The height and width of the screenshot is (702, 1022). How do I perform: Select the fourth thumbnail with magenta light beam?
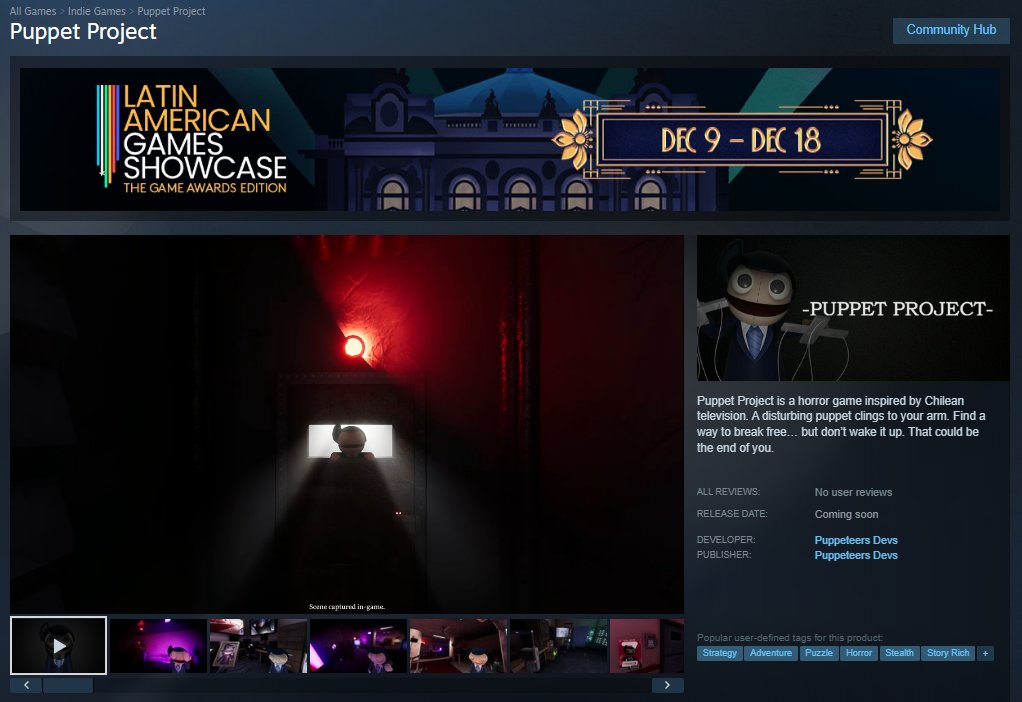coord(358,646)
